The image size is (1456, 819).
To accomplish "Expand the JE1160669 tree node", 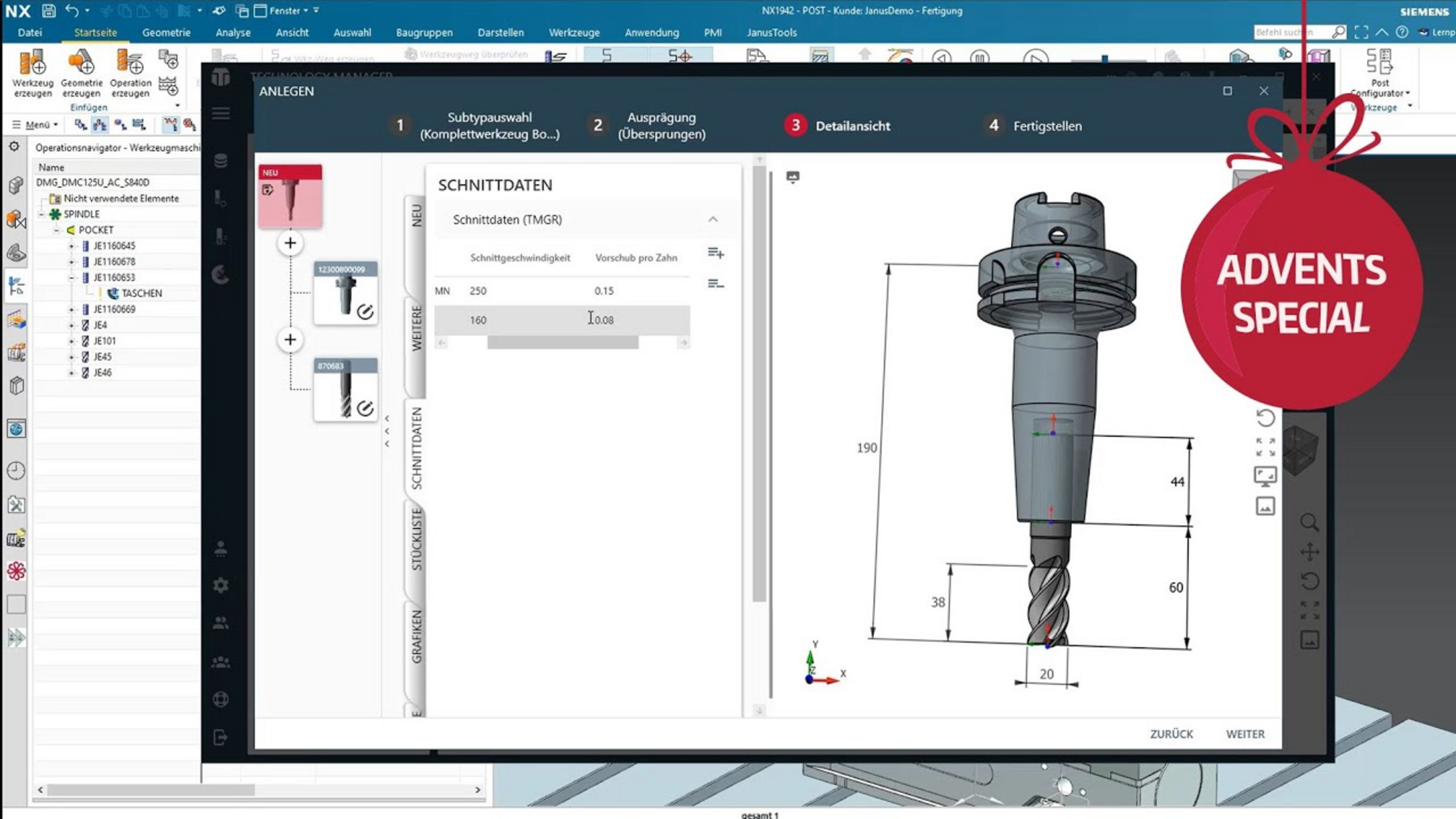I will 72,309.
